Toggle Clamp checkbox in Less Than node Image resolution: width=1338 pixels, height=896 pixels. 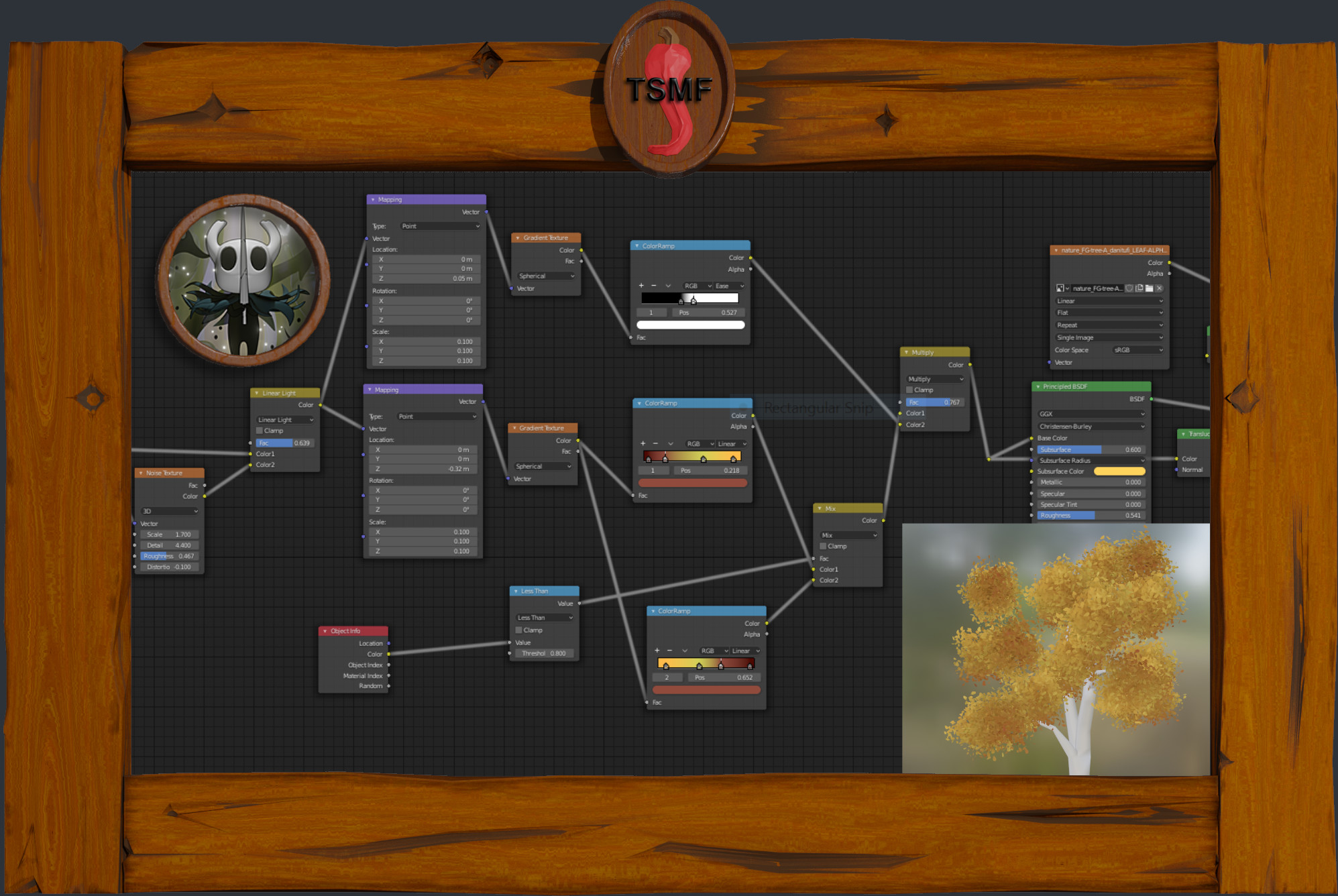tap(518, 630)
